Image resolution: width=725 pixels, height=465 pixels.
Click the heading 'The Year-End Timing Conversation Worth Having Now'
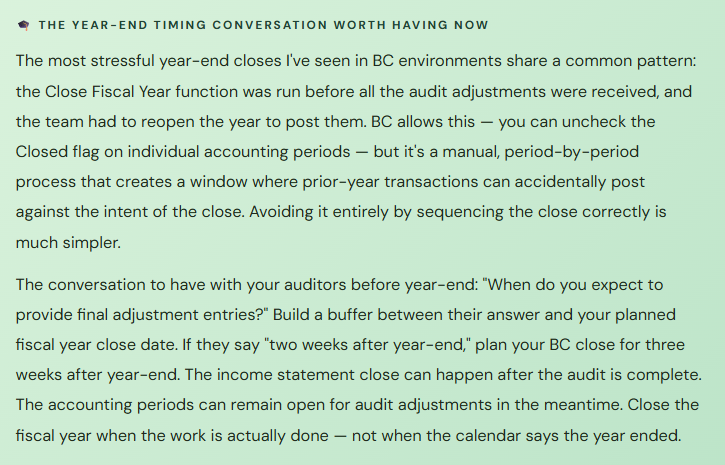click(263, 24)
